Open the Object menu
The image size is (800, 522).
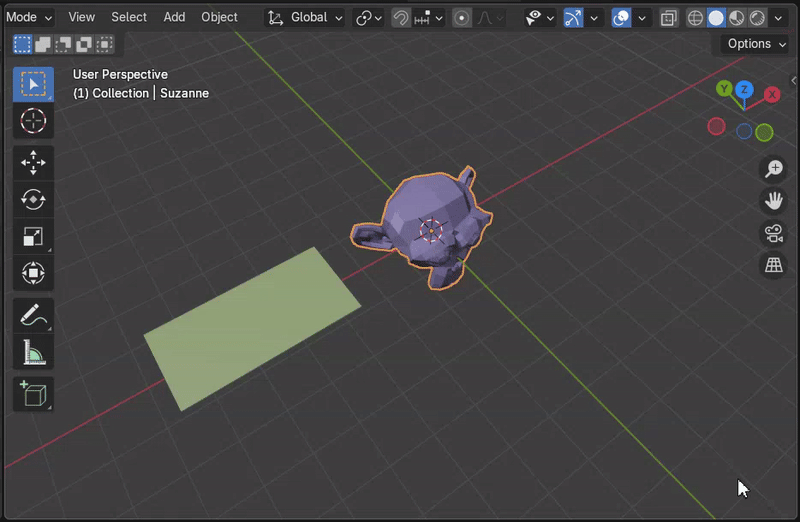tap(219, 17)
